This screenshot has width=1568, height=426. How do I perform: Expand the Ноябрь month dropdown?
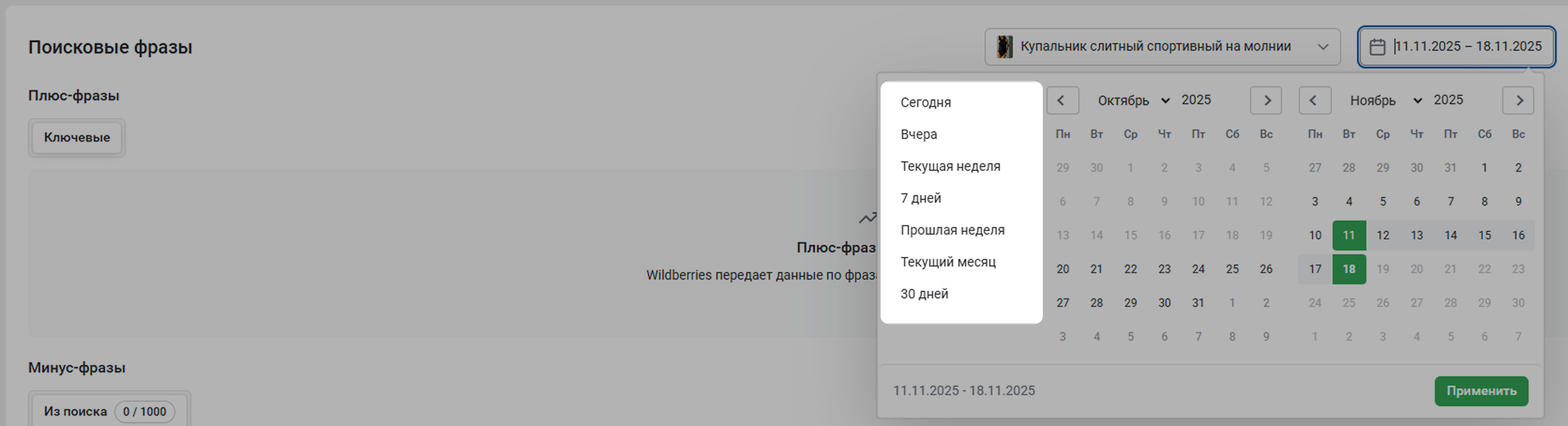1385,100
